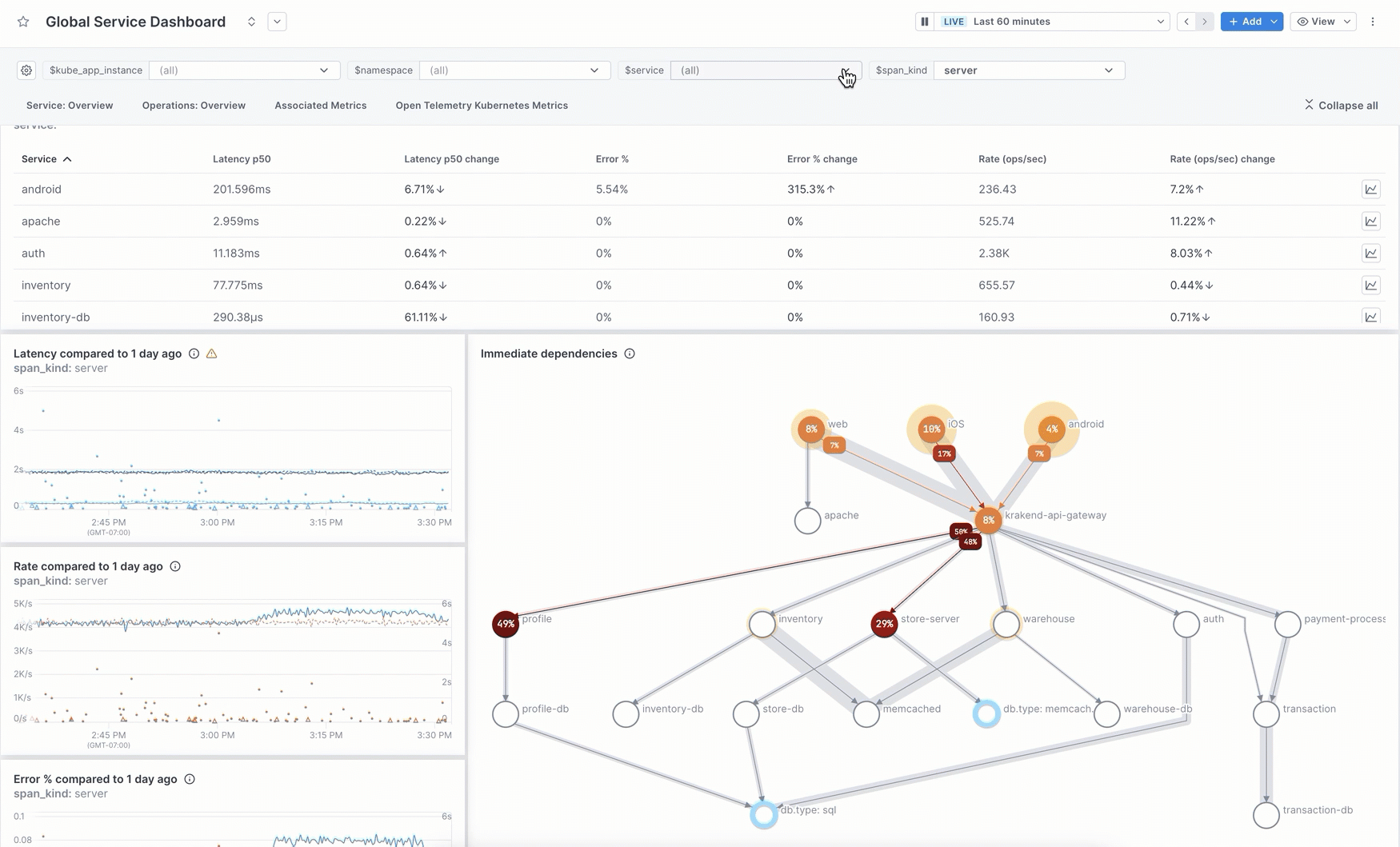Screen dimensions: 1400x847
Task: Select the krakend-api-gateway node in the map
Action: 989,520
